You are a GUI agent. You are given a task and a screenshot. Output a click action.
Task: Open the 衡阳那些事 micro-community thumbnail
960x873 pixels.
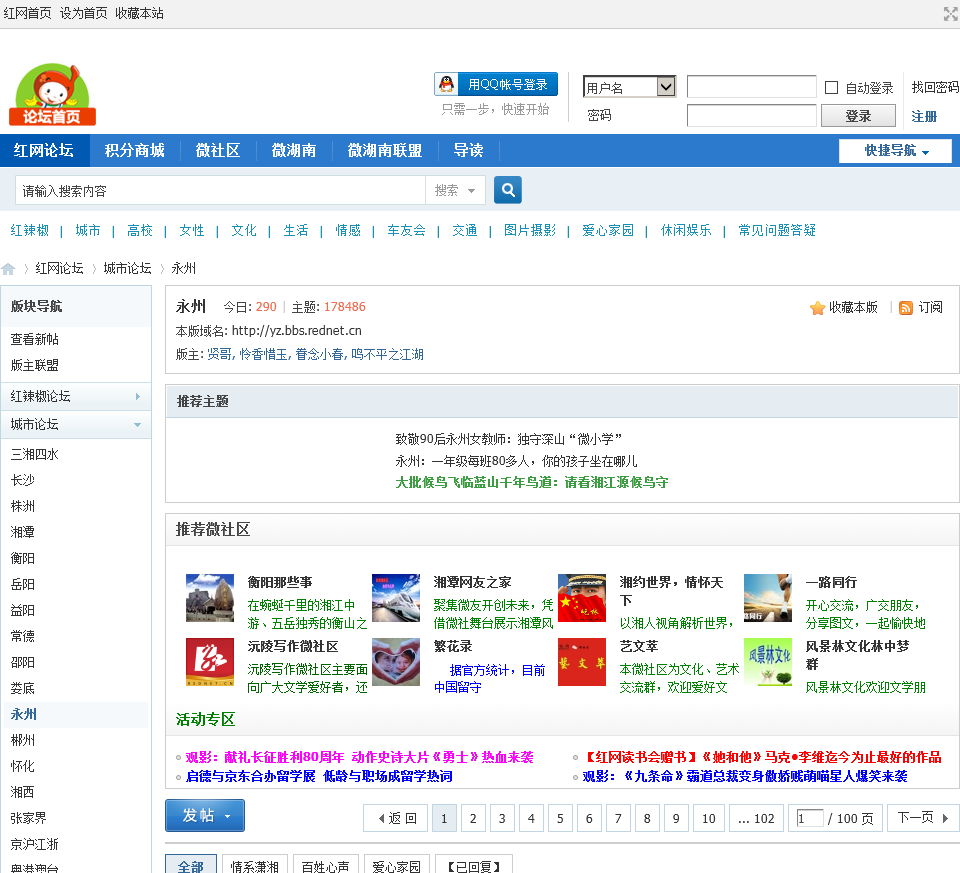coord(210,598)
